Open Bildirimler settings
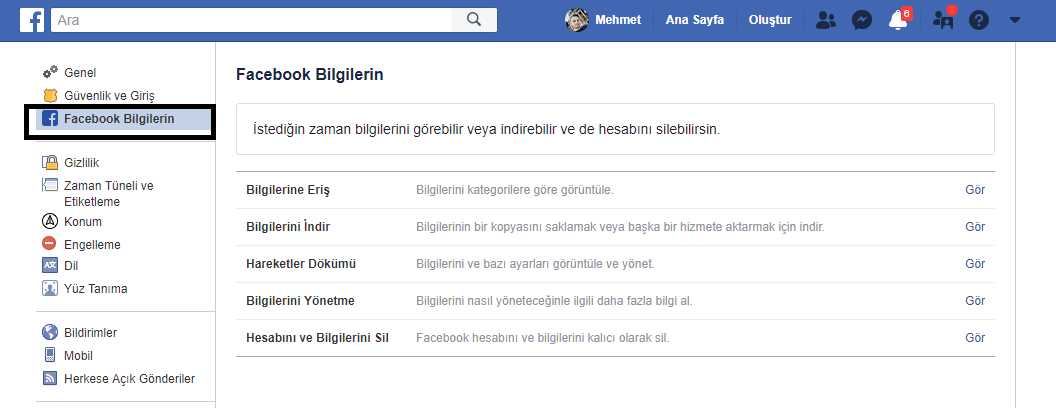 click(x=91, y=333)
